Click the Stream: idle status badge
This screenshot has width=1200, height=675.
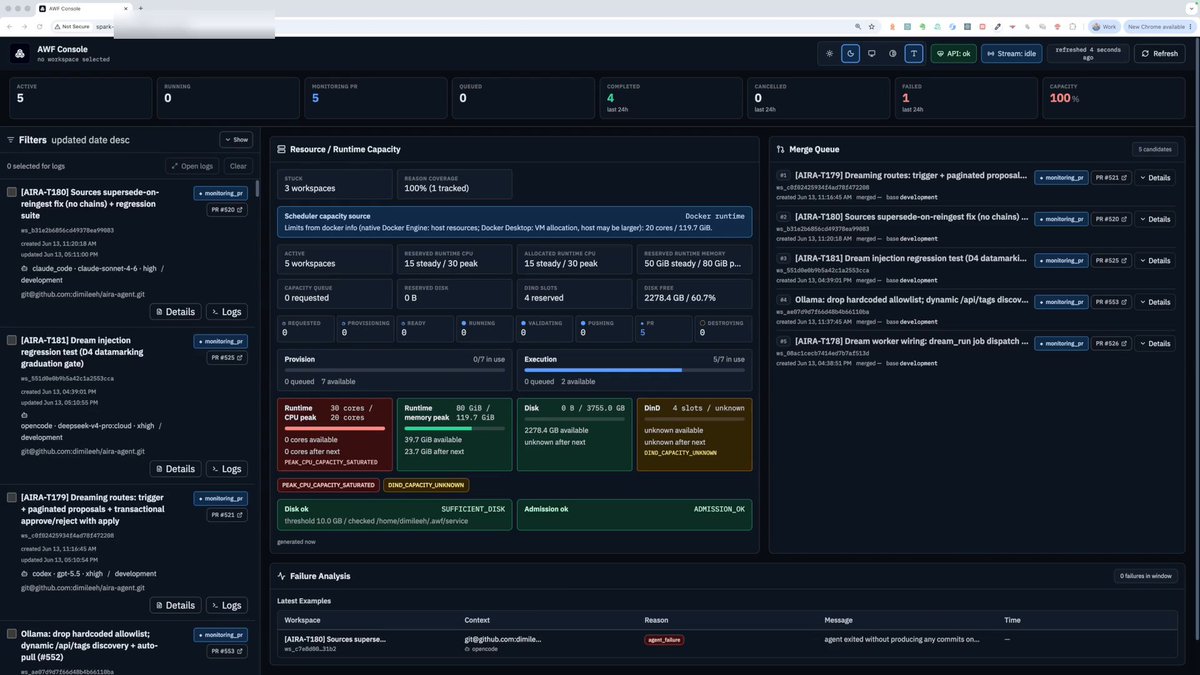click(x=1009, y=54)
